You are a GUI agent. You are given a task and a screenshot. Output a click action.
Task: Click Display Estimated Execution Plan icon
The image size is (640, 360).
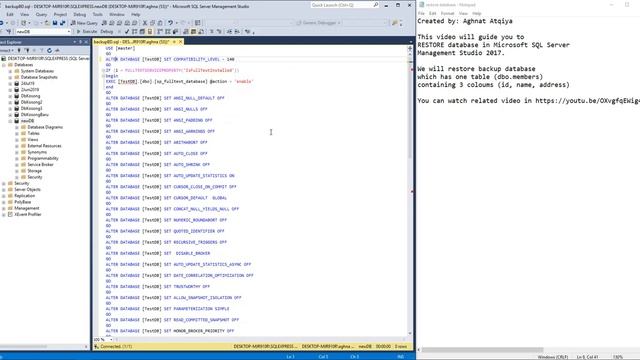[x=134, y=31]
